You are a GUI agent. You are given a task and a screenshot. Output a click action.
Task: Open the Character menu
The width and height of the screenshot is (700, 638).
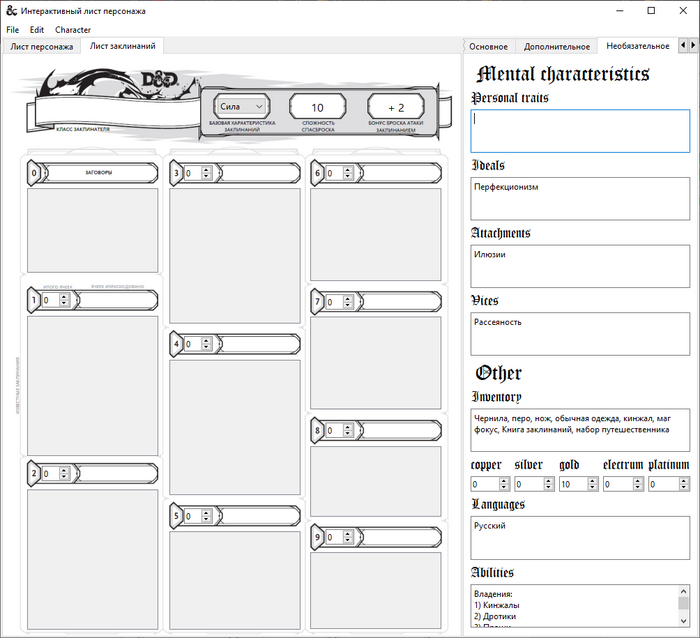tap(73, 30)
